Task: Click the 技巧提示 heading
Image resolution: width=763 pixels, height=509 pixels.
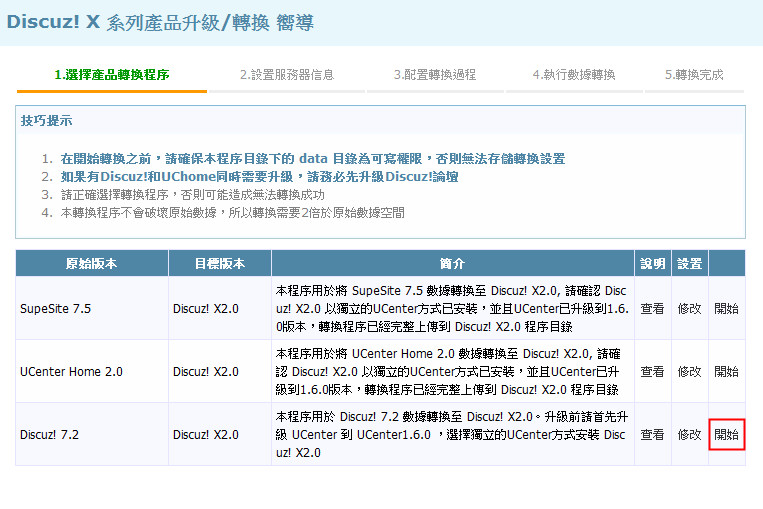Action: tap(46, 121)
